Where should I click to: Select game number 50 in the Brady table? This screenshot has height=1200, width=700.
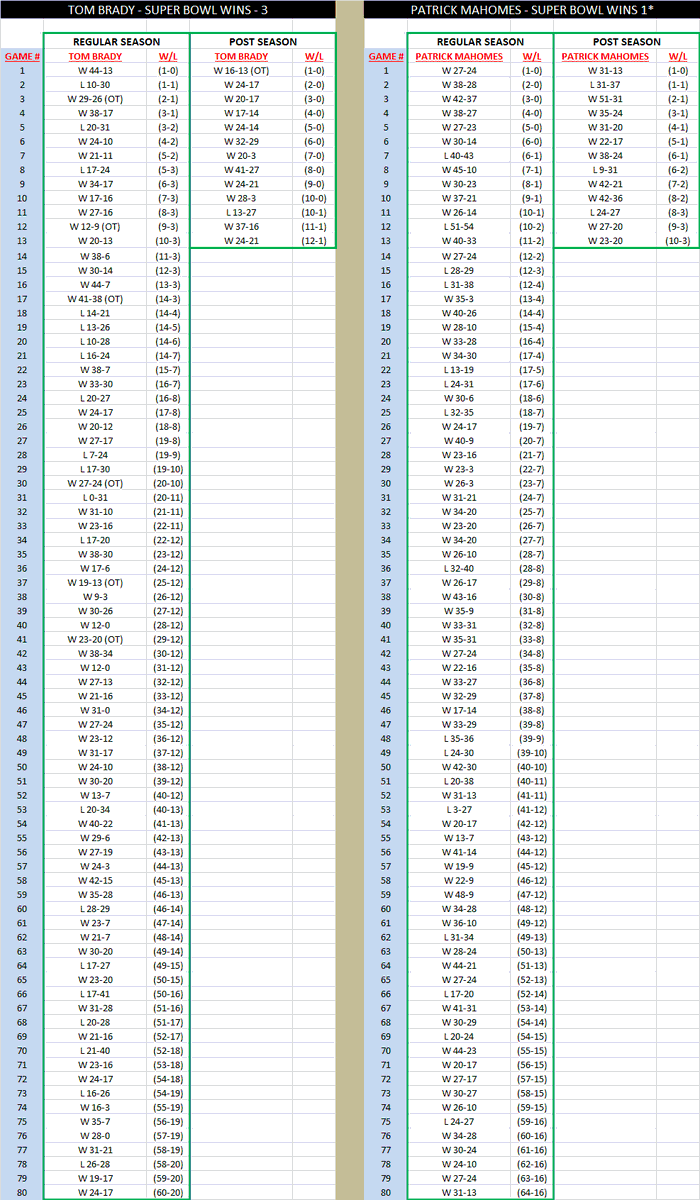pyautogui.click(x=22, y=767)
